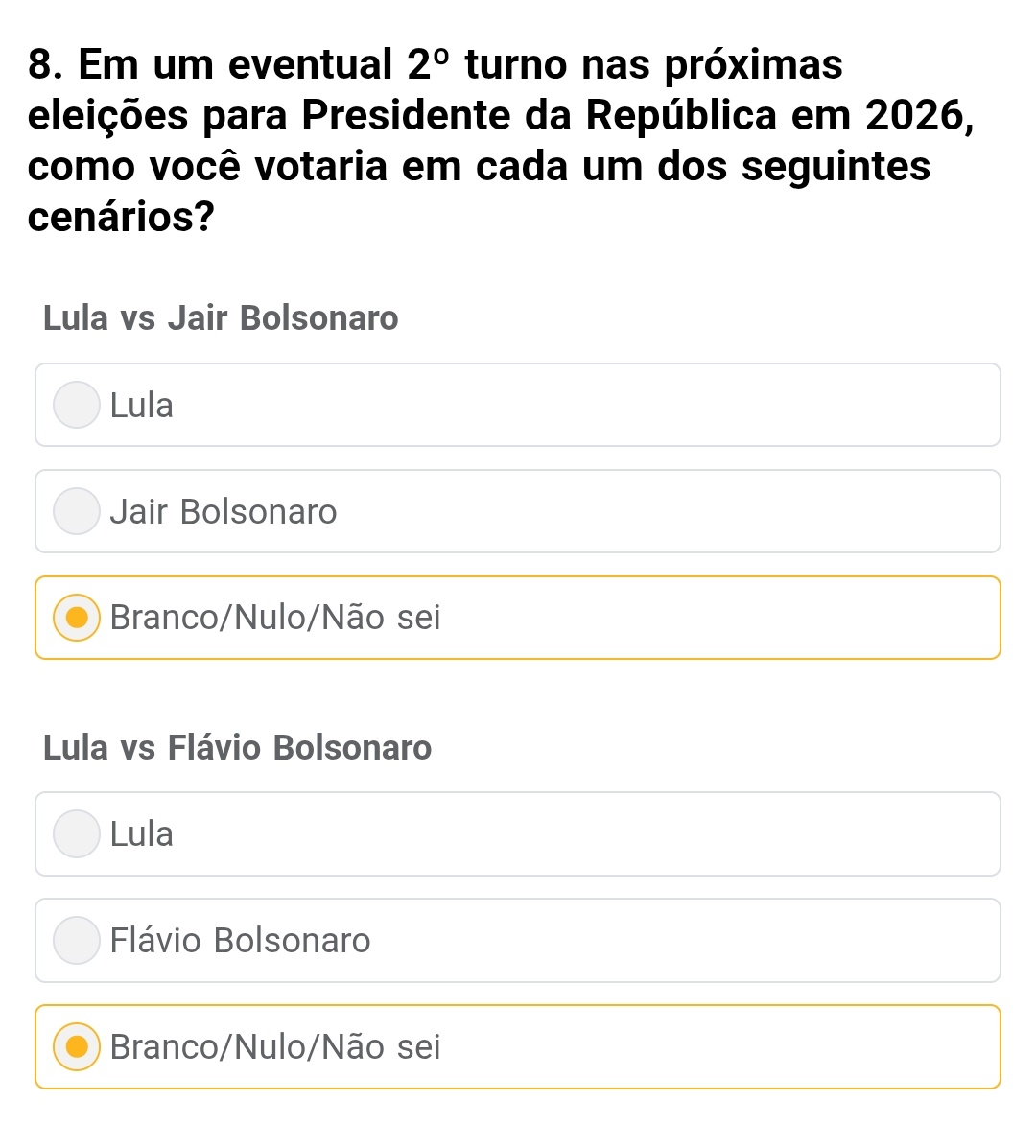
Task: Click selected Branco/Nulo/Não sei radio under Jair scenario
Action: [77, 618]
